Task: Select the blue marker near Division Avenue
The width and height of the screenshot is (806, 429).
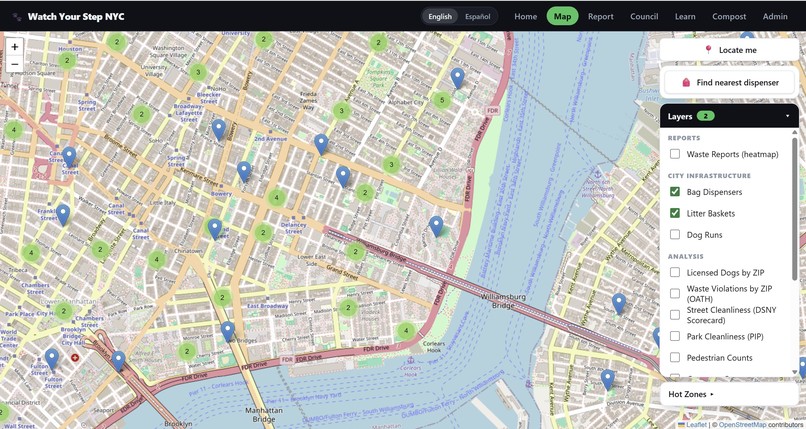Action: click(x=608, y=380)
